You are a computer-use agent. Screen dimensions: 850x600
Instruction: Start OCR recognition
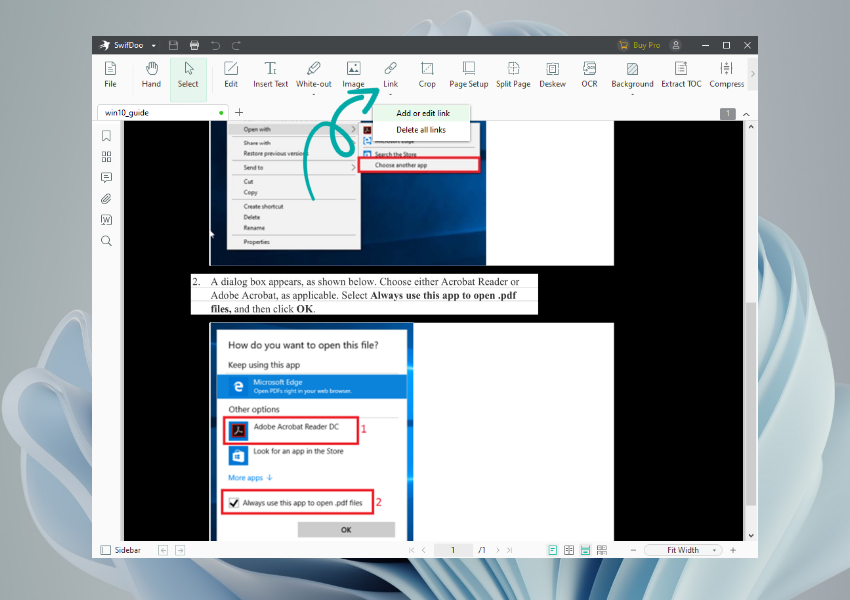click(x=589, y=74)
